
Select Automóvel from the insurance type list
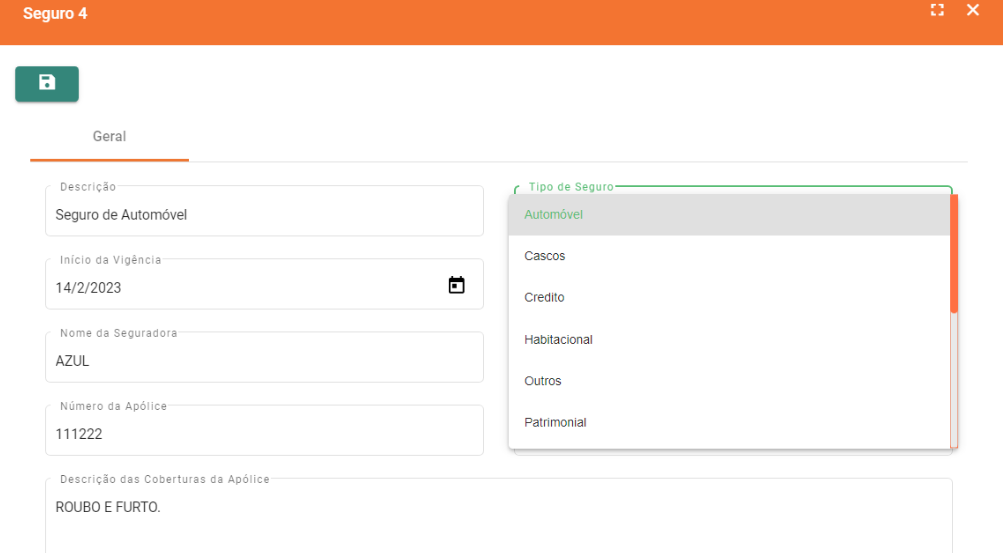pos(553,214)
